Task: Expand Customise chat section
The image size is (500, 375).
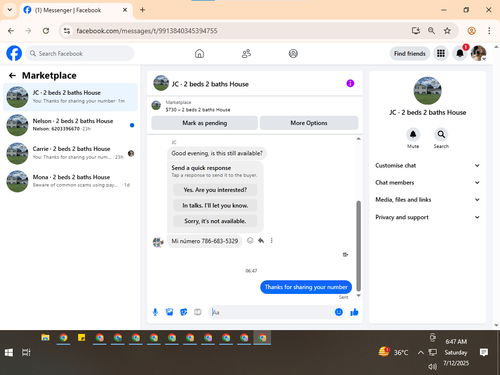Action: point(428,165)
